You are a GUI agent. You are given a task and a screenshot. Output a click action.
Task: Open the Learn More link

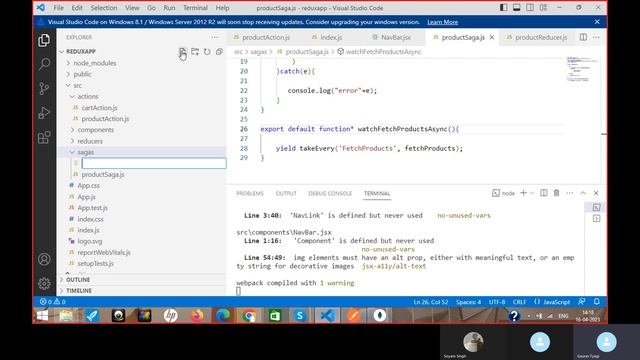click(x=442, y=22)
